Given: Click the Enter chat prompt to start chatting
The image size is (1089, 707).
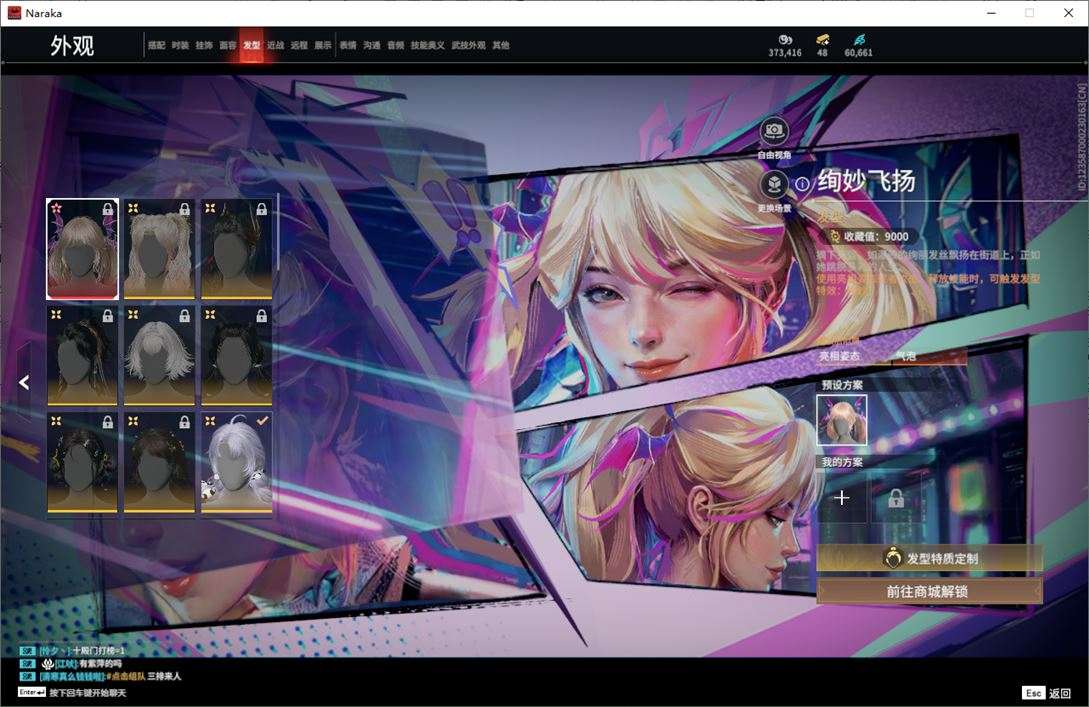Looking at the screenshot, I should coord(72,692).
